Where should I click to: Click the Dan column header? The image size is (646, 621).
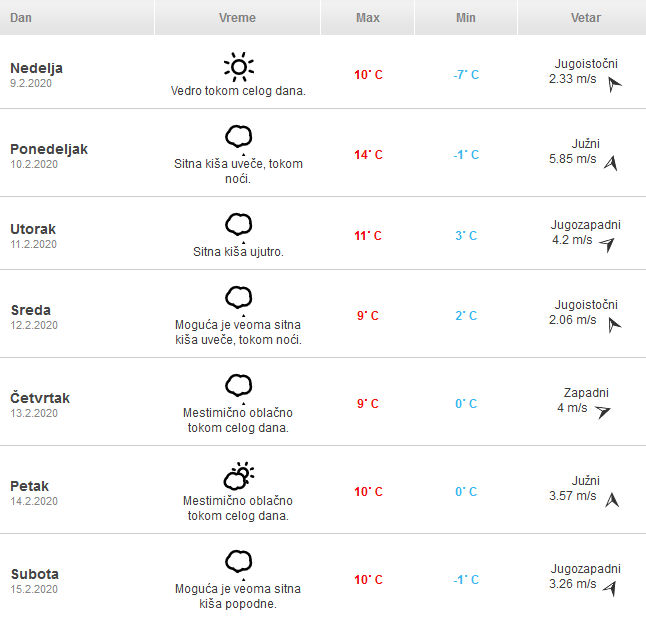[20, 18]
